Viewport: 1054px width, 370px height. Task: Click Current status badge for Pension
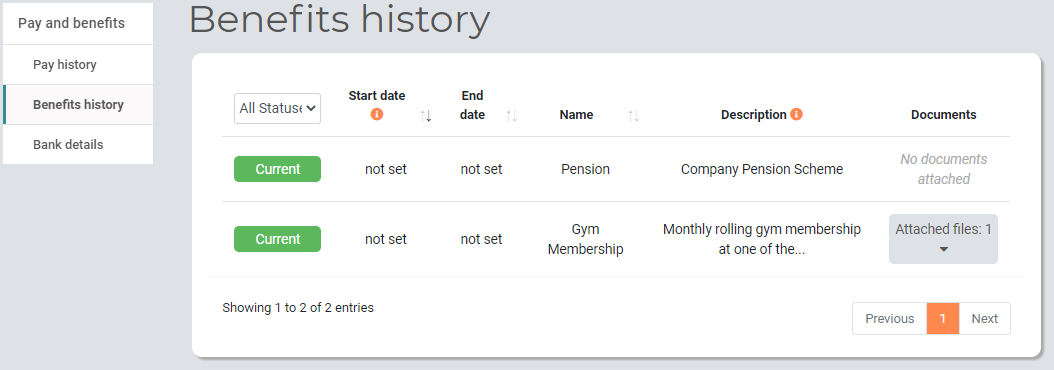(x=278, y=169)
